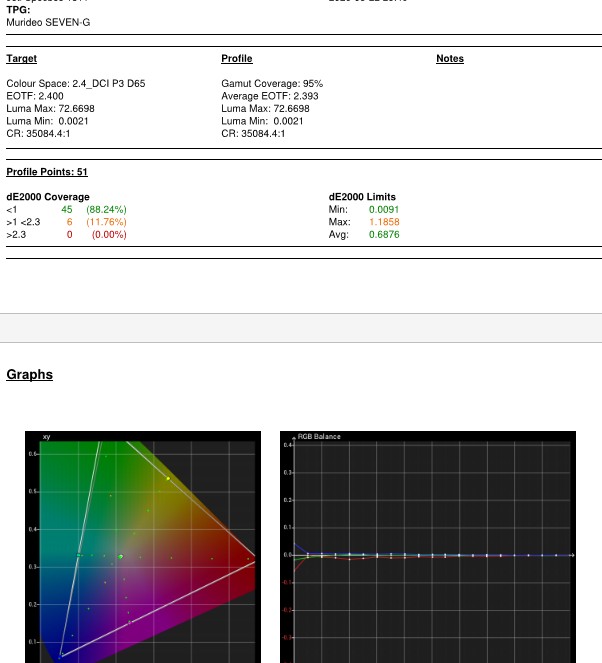Click the orange 11.76% coverage value
602x663 pixels.
(106, 222)
